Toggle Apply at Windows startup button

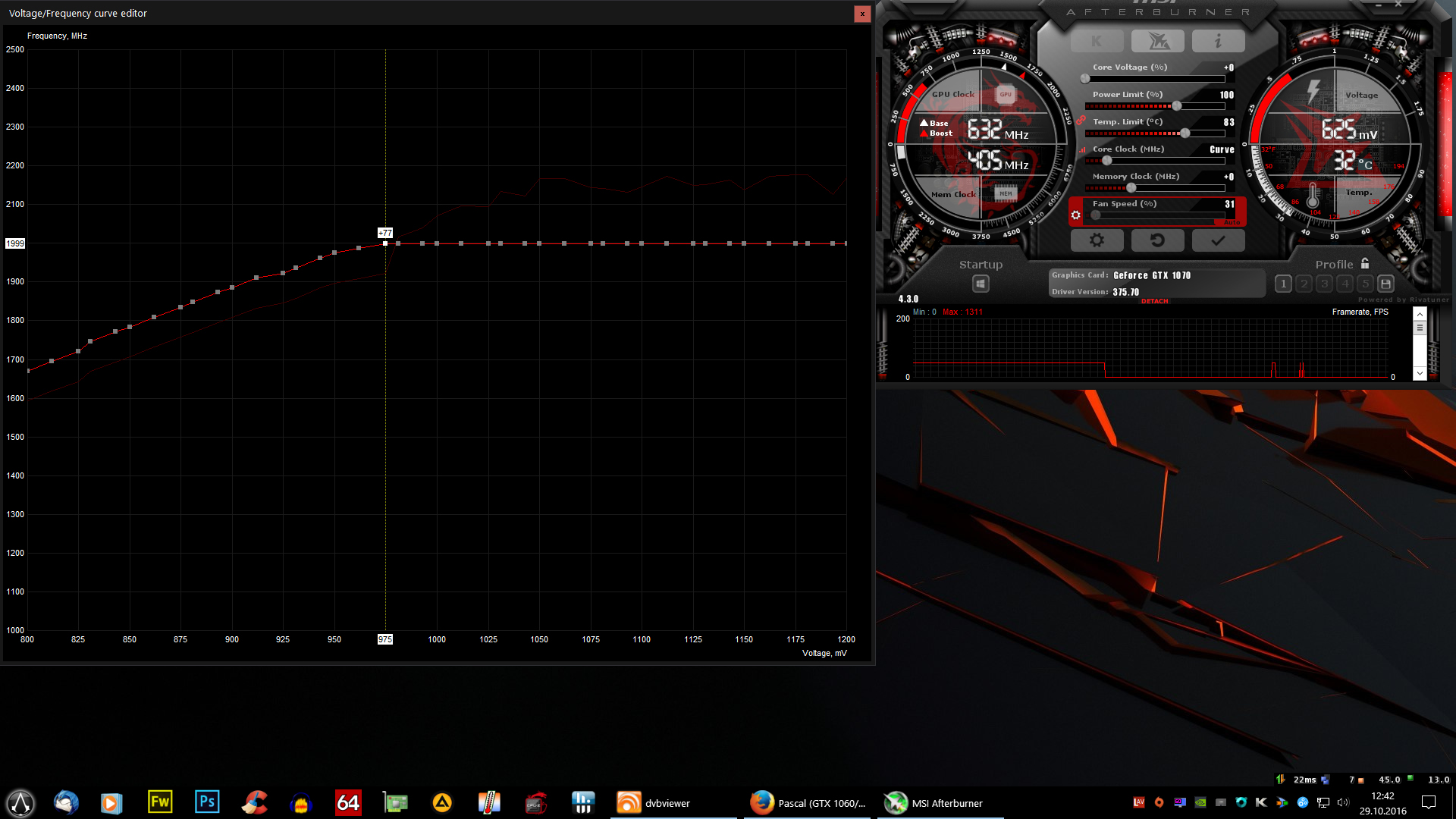[x=981, y=284]
